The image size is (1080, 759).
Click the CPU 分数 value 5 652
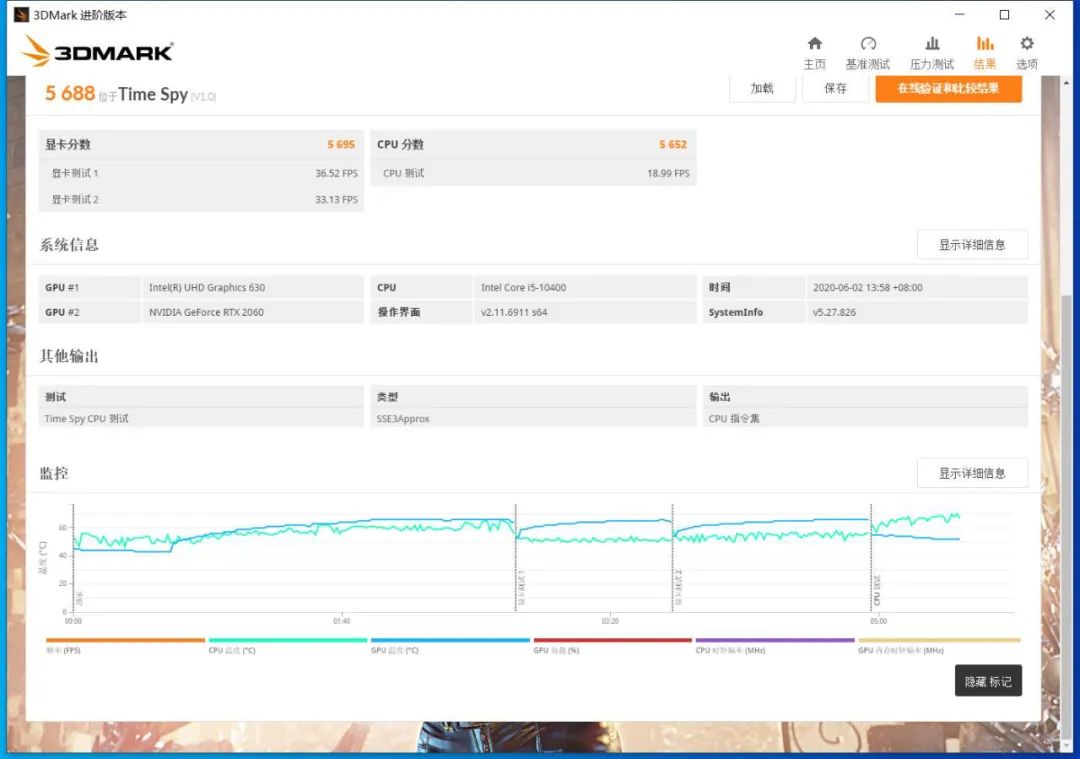click(672, 145)
